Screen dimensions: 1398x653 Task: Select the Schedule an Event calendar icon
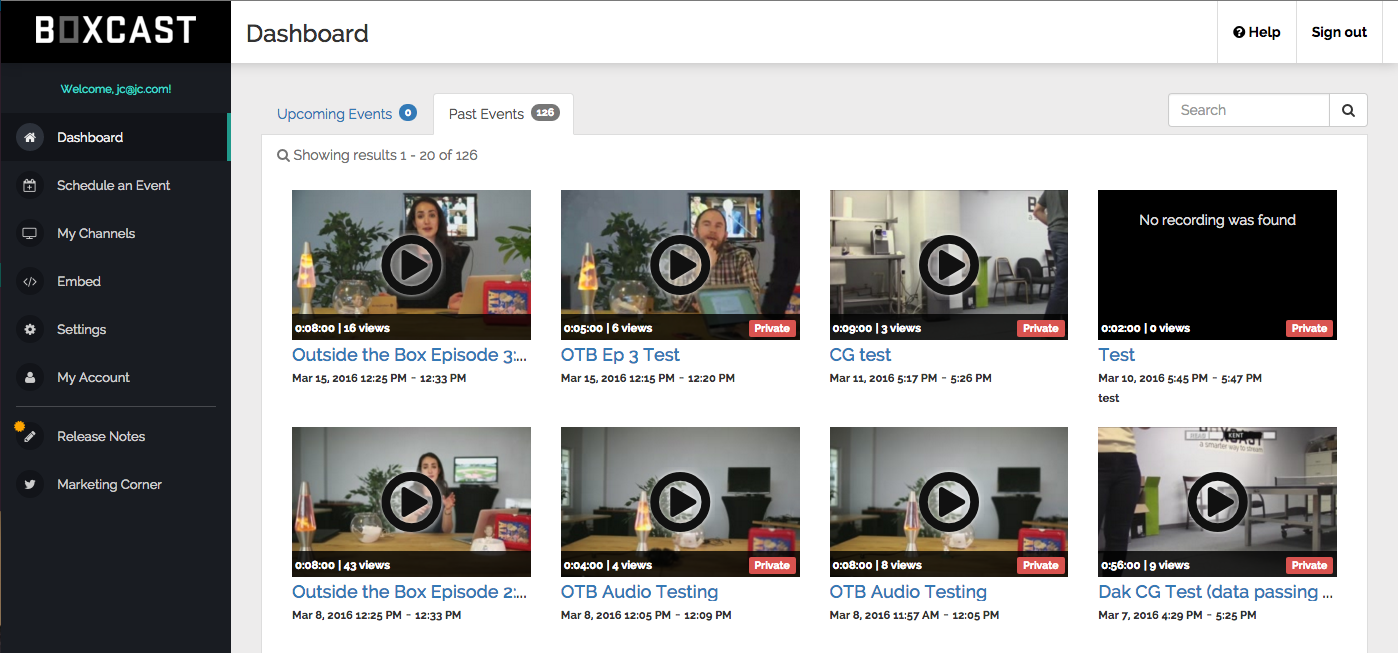[x=29, y=185]
